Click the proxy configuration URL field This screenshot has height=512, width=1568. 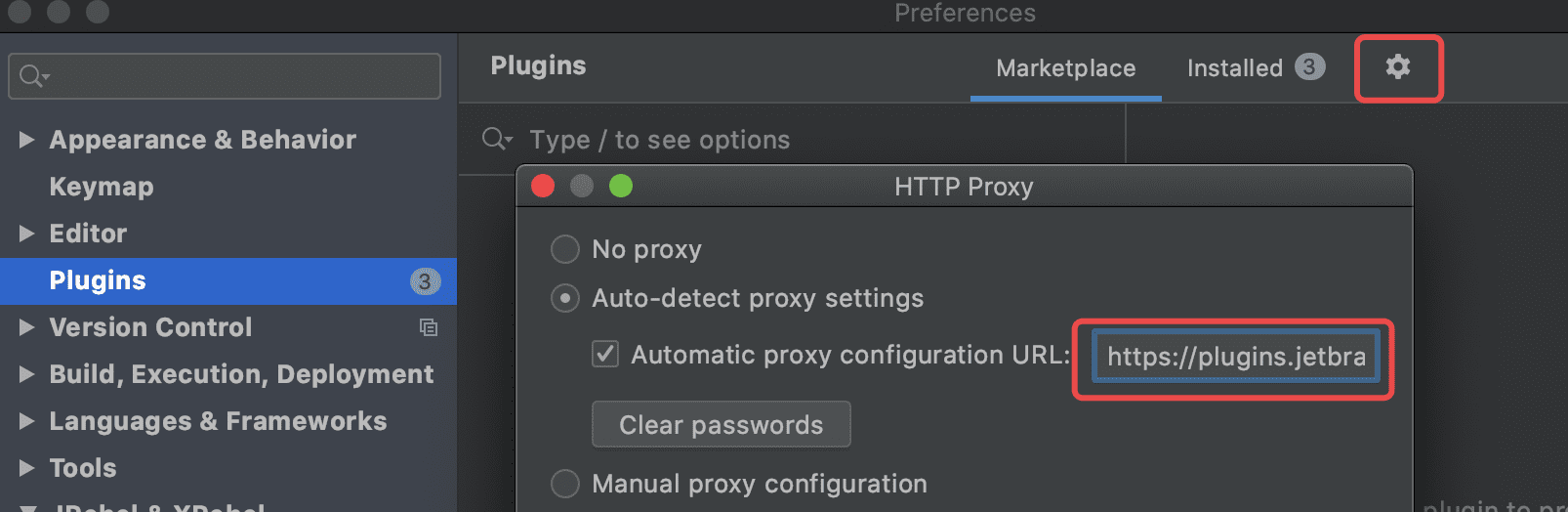(x=1235, y=357)
